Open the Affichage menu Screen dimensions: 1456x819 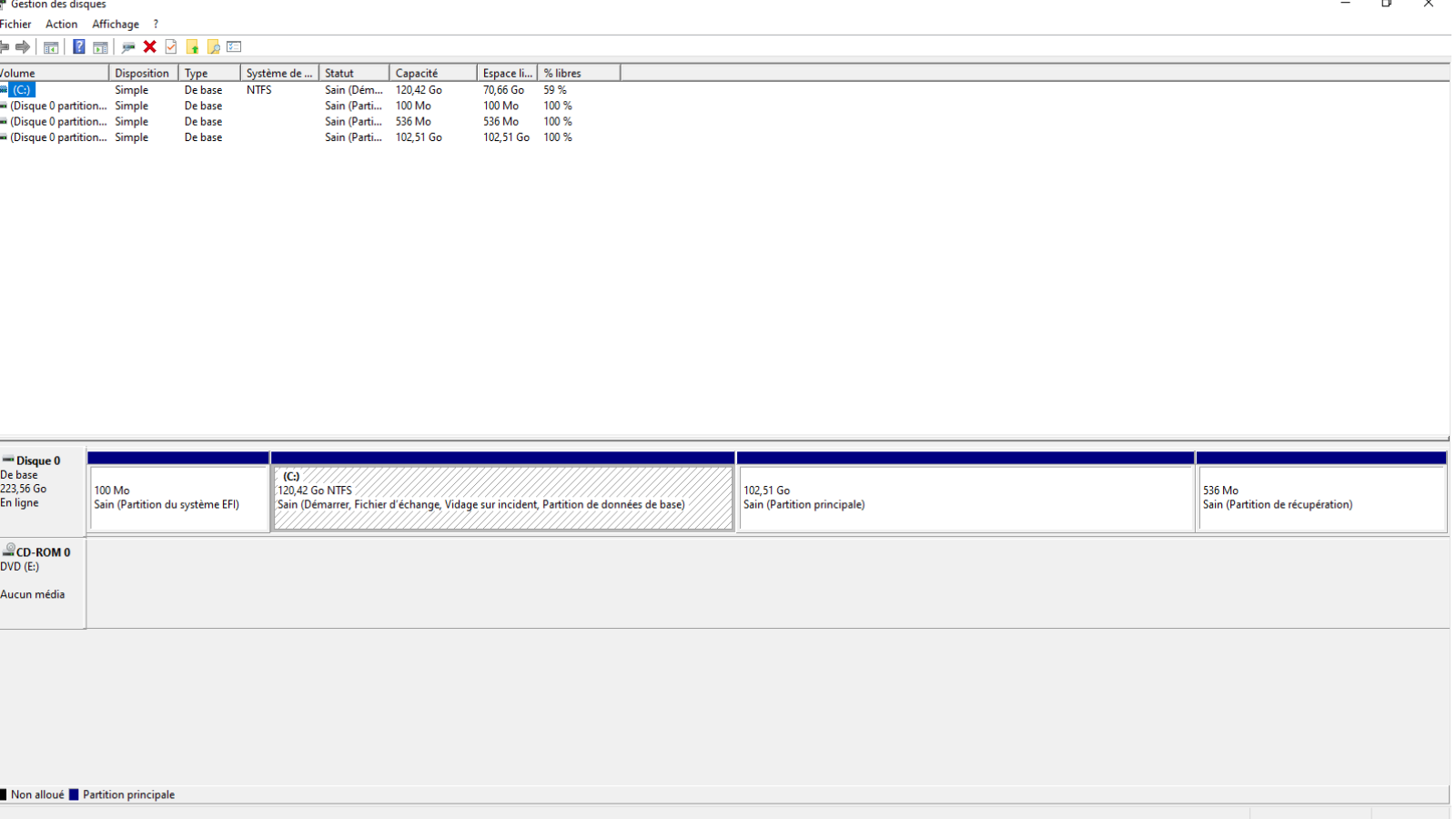coord(116,25)
